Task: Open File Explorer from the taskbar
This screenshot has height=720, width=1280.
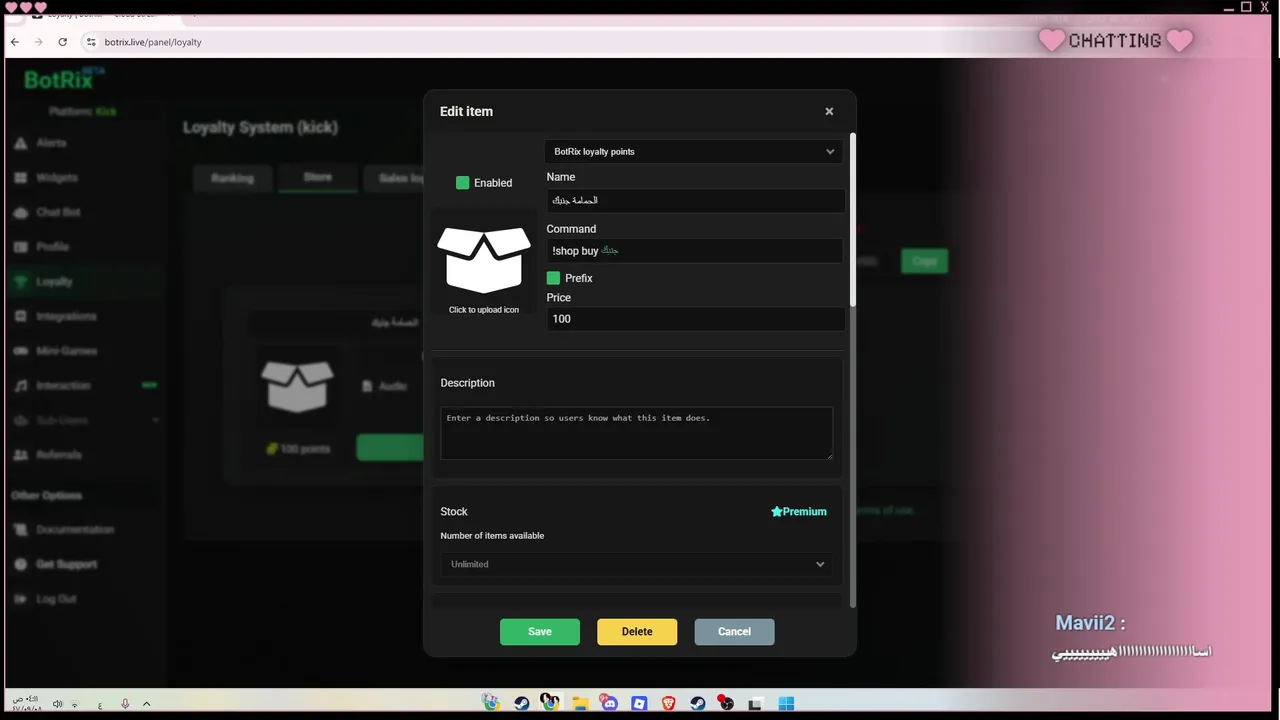Action: pos(580,703)
